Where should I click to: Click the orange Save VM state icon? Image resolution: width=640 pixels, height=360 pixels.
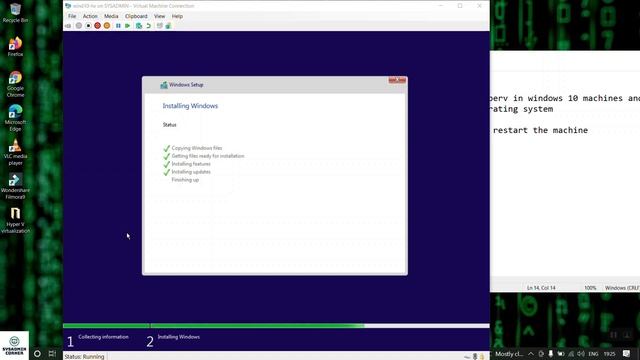(107, 26)
